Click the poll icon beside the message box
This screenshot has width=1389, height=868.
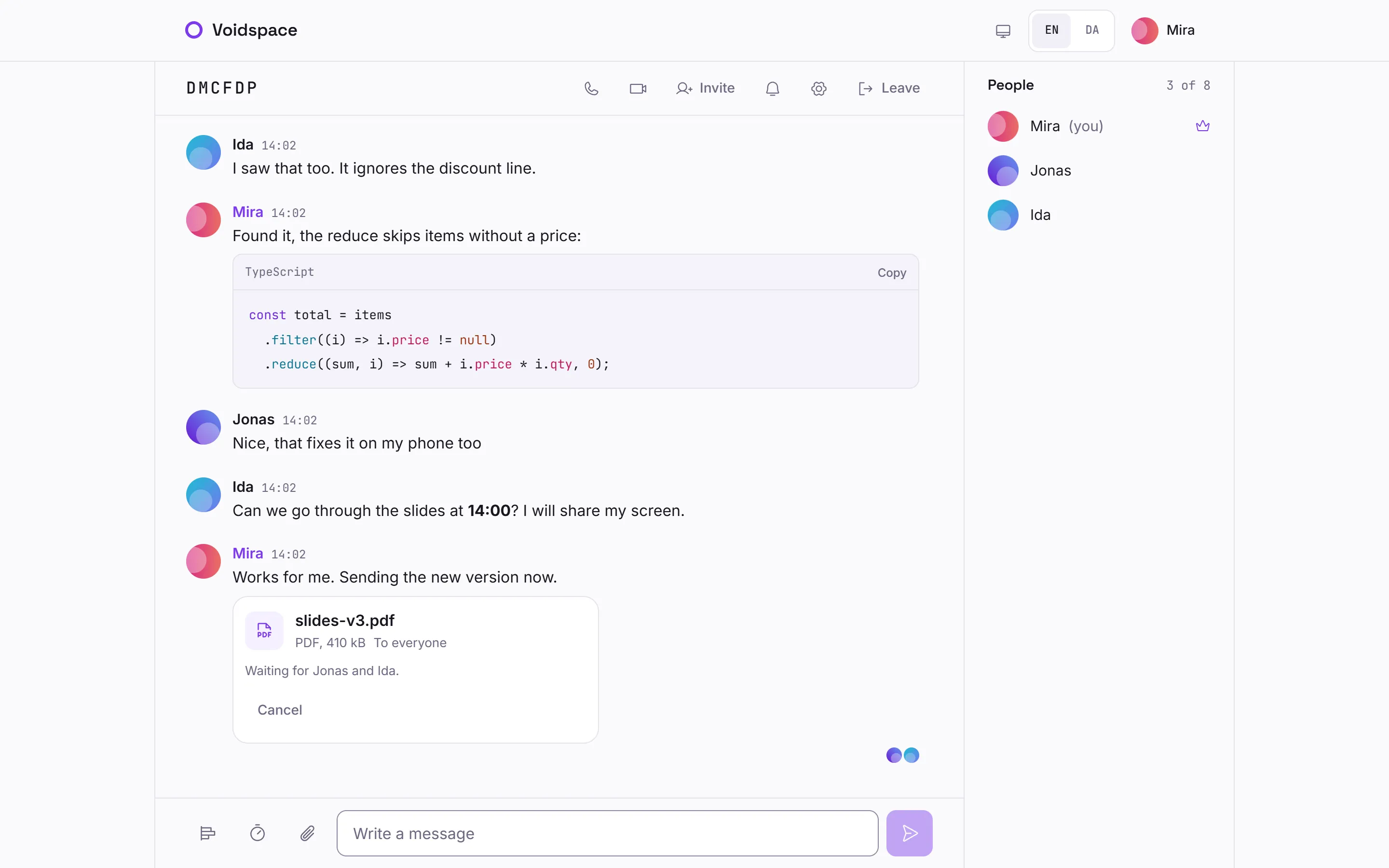(x=208, y=833)
